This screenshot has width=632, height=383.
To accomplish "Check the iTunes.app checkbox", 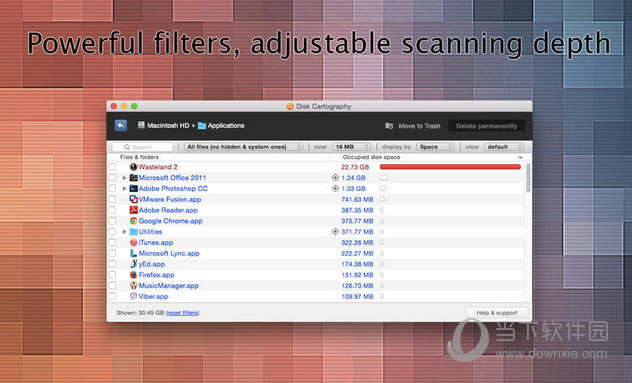I will [112, 243].
